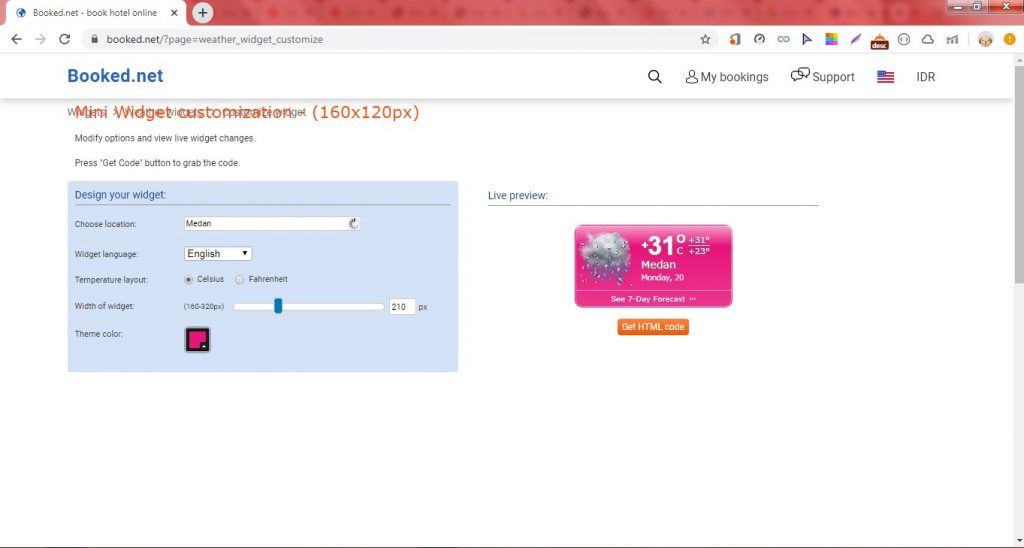
Task: Open the bar chart extension icon
Action: (952, 39)
